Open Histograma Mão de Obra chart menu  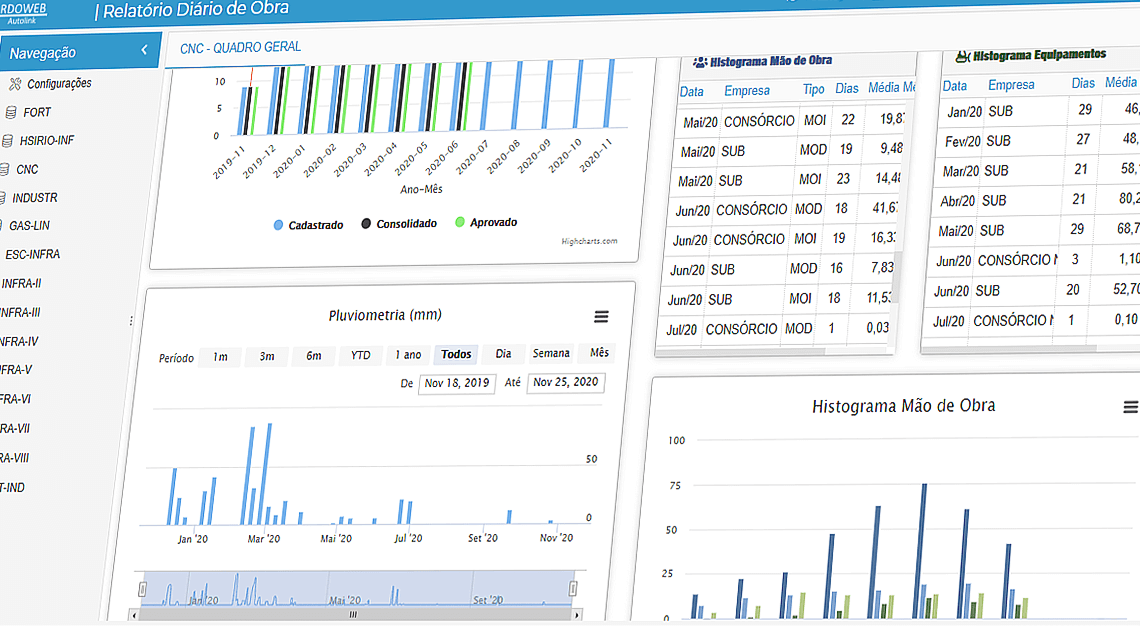pyautogui.click(x=1130, y=407)
